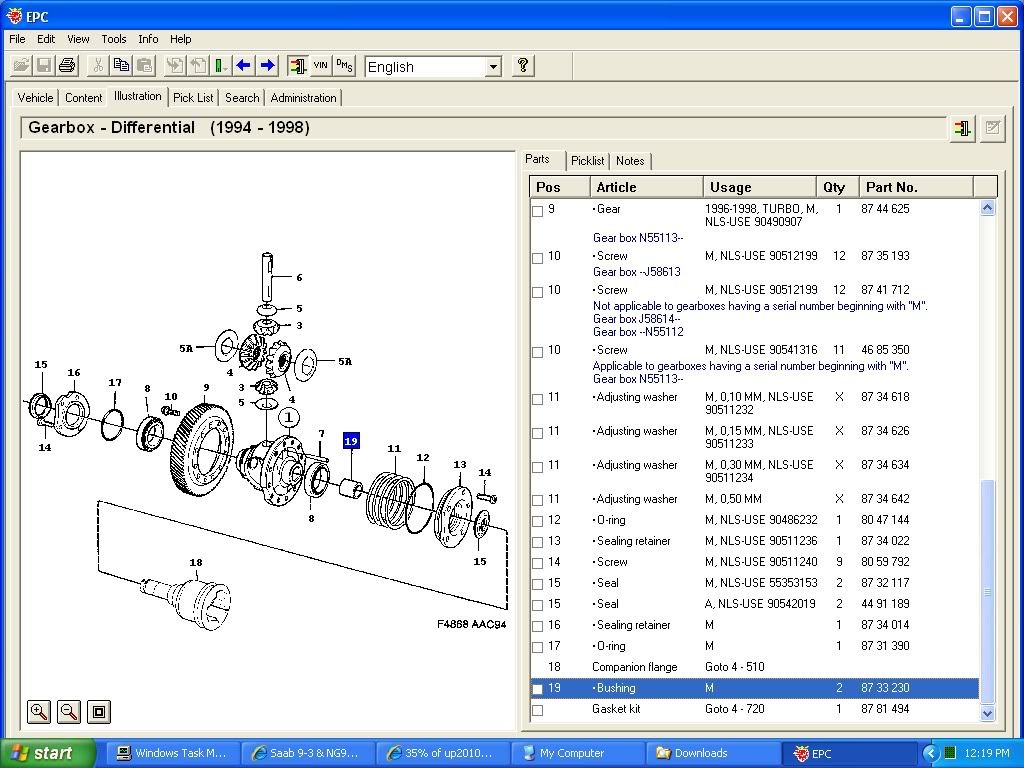The width and height of the screenshot is (1024, 768).
Task: Open the Notes tab in parts panel
Action: pyautogui.click(x=630, y=161)
